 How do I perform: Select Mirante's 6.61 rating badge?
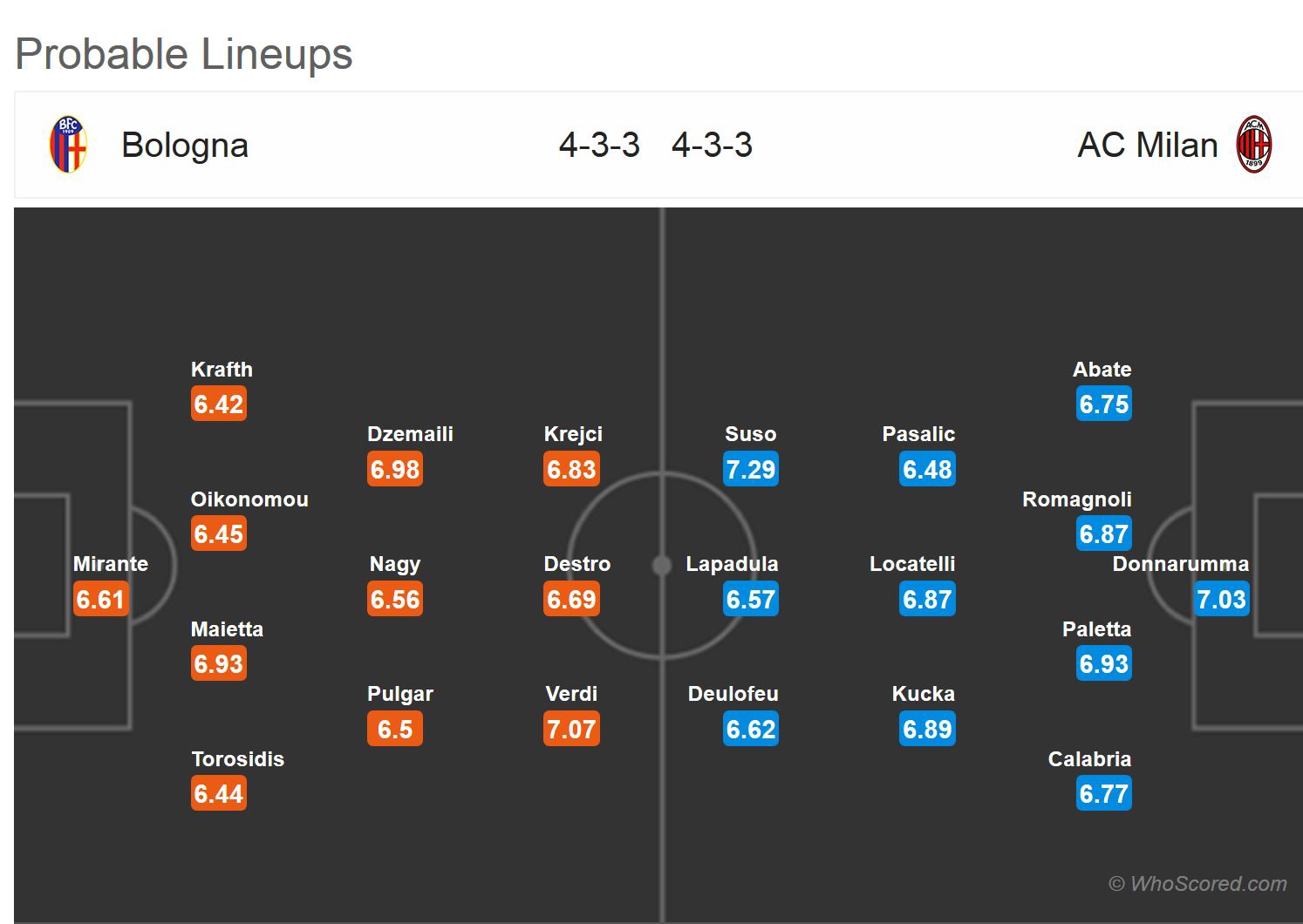point(100,600)
